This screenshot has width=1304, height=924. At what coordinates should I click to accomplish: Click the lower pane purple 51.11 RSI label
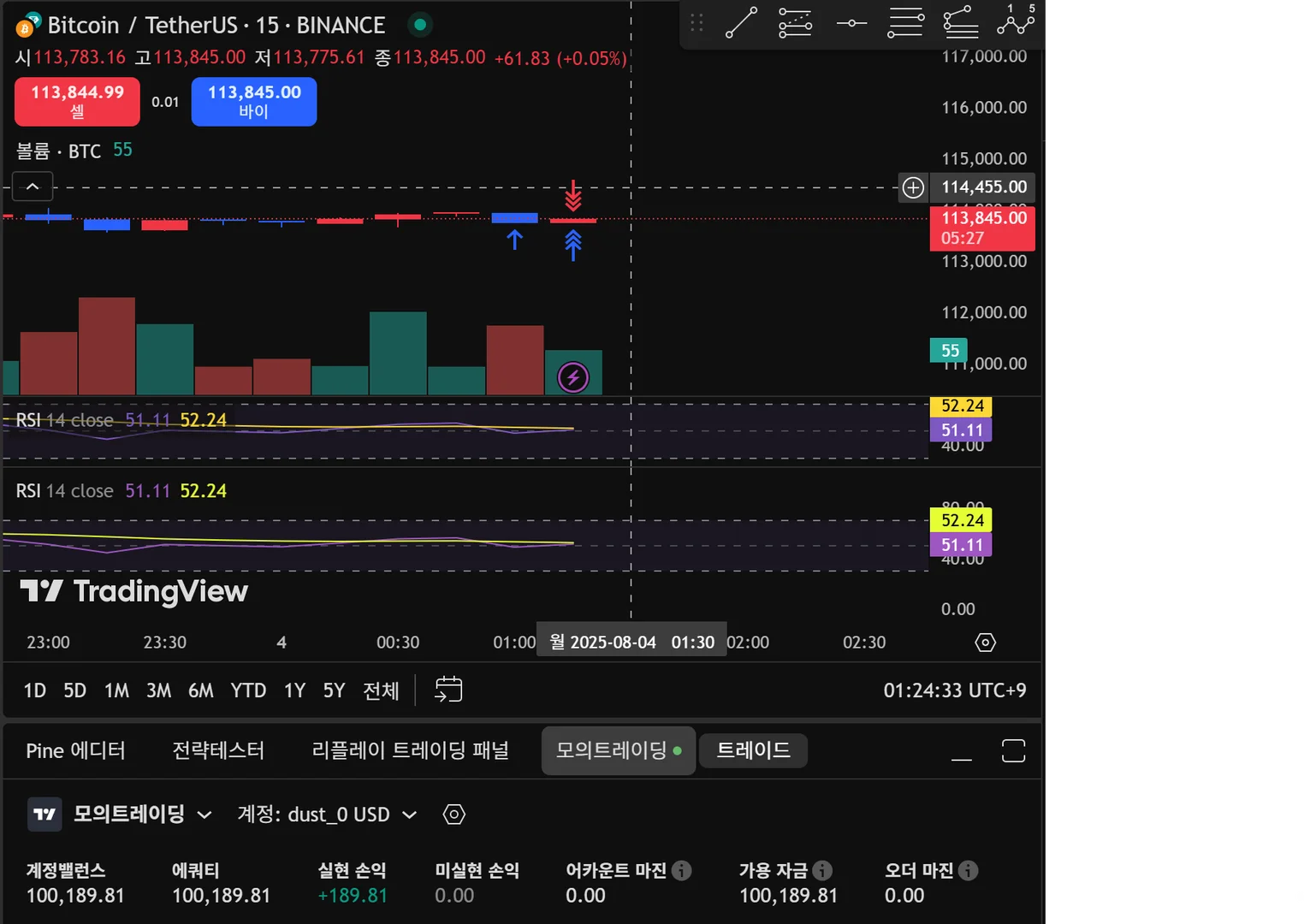pos(961,545)
